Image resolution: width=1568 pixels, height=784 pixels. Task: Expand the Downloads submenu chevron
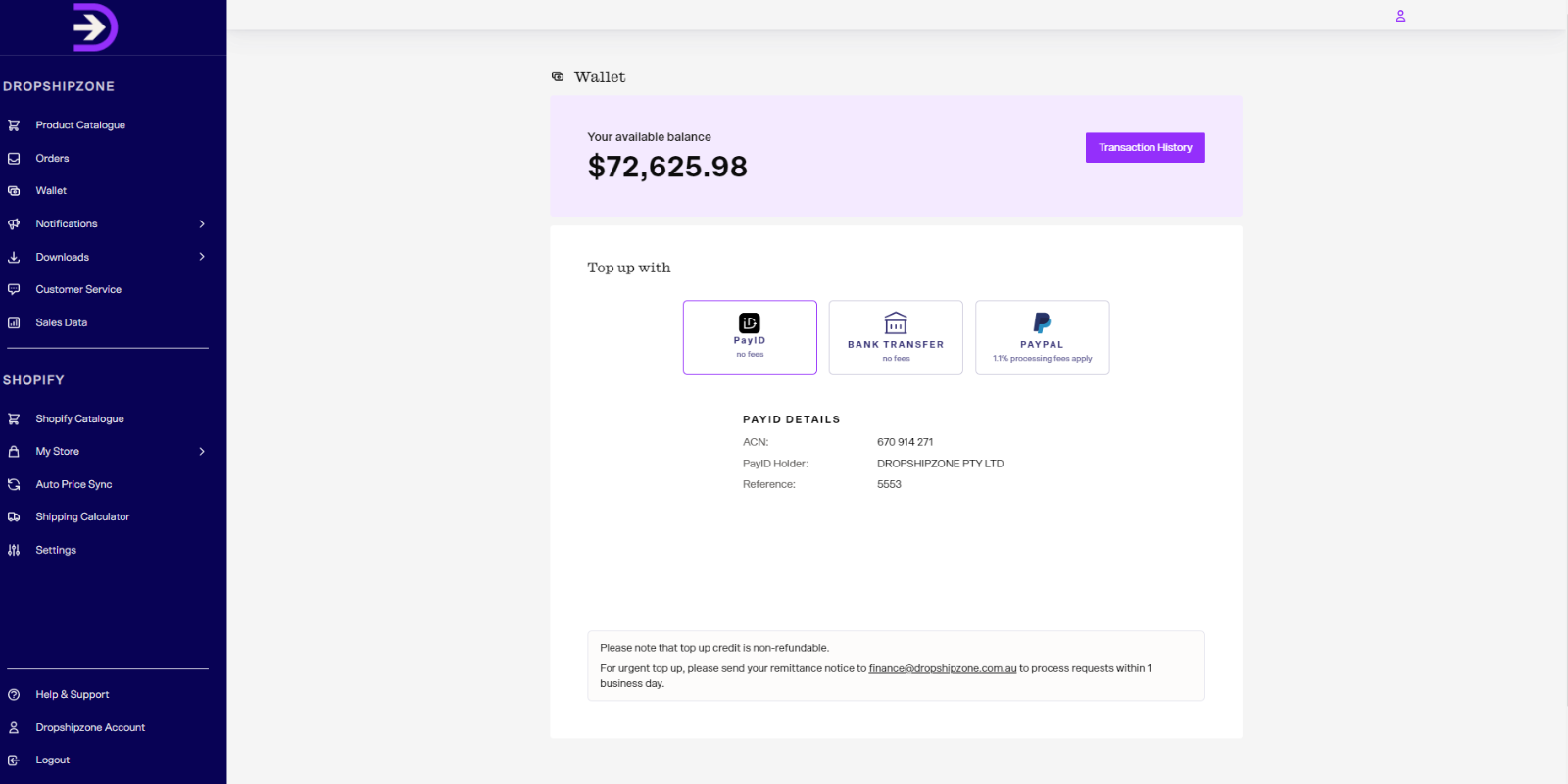(x=202, y=257)
